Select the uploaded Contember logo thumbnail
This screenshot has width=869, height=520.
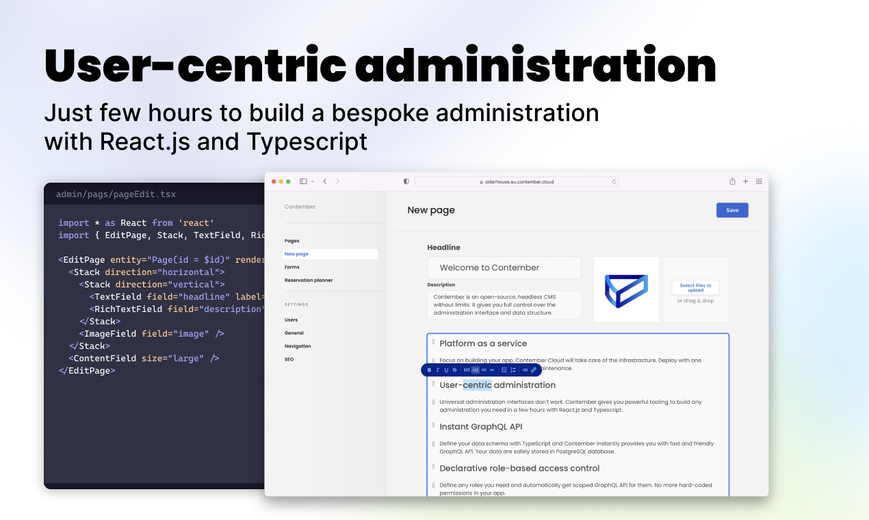coord(626,289)
